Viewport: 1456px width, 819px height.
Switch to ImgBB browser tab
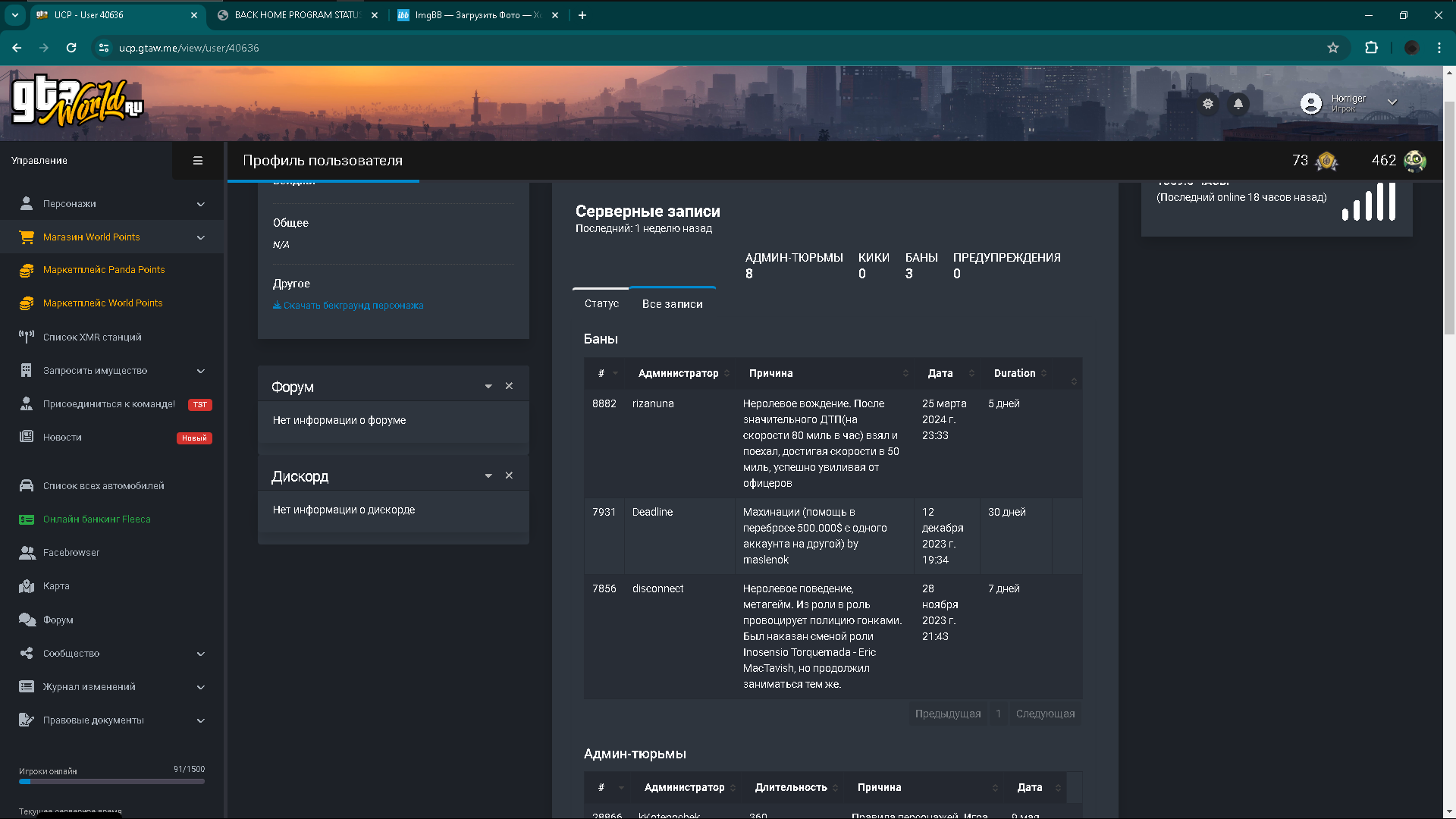pyautogui.click(x=478, y=15)
